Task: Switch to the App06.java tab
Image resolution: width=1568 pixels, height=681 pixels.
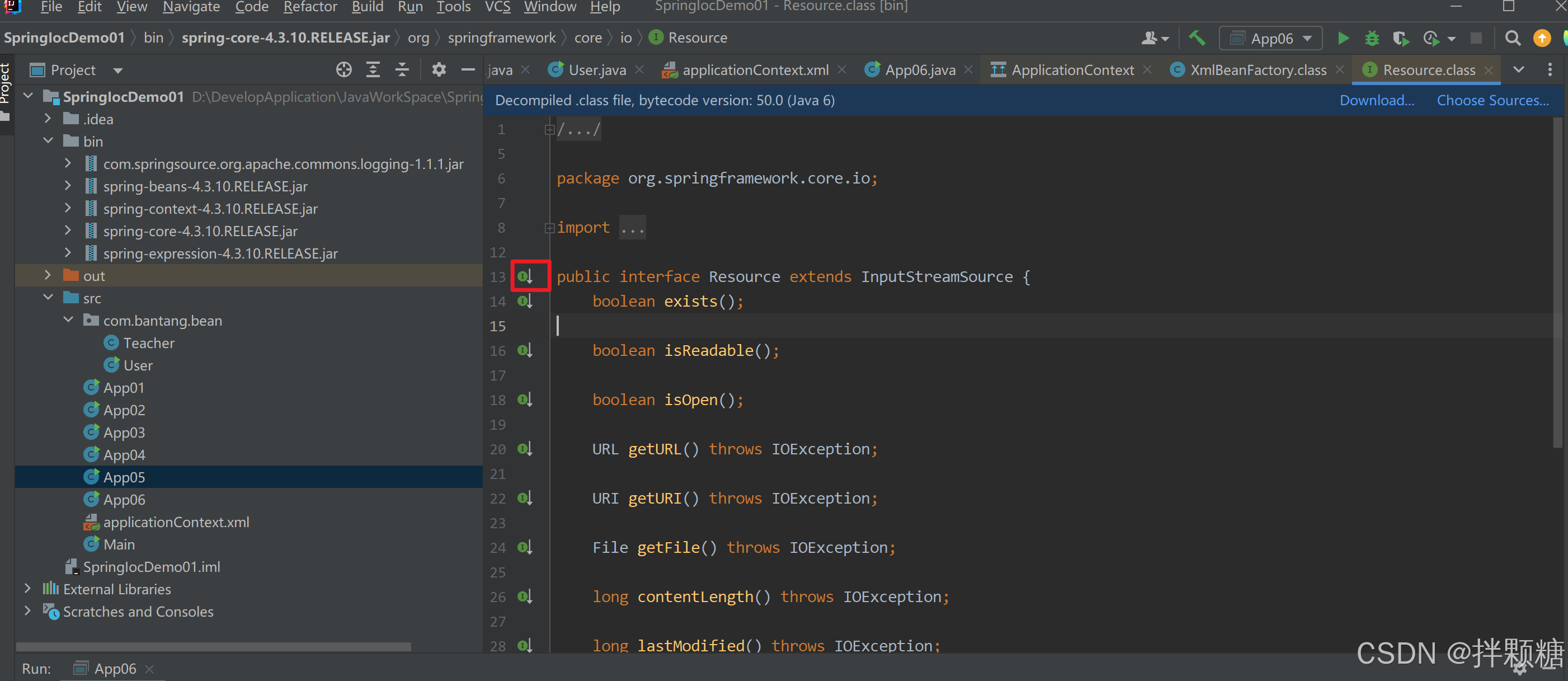Action: coord(919,70)
